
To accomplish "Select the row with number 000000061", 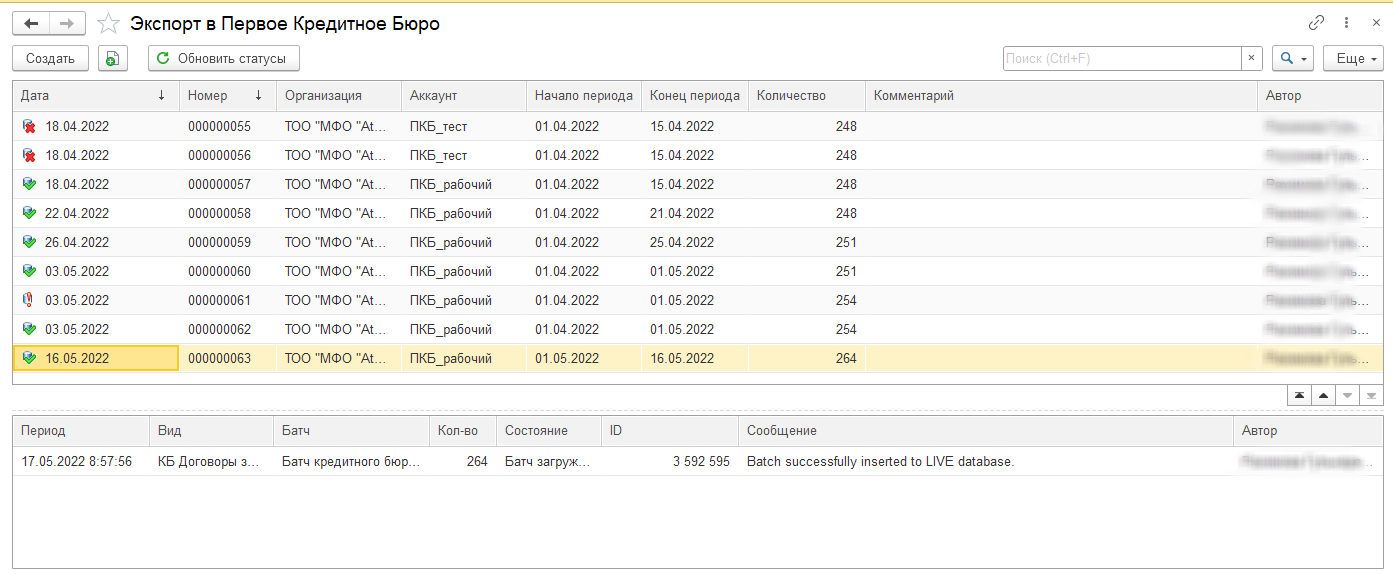I will point(698,301).
